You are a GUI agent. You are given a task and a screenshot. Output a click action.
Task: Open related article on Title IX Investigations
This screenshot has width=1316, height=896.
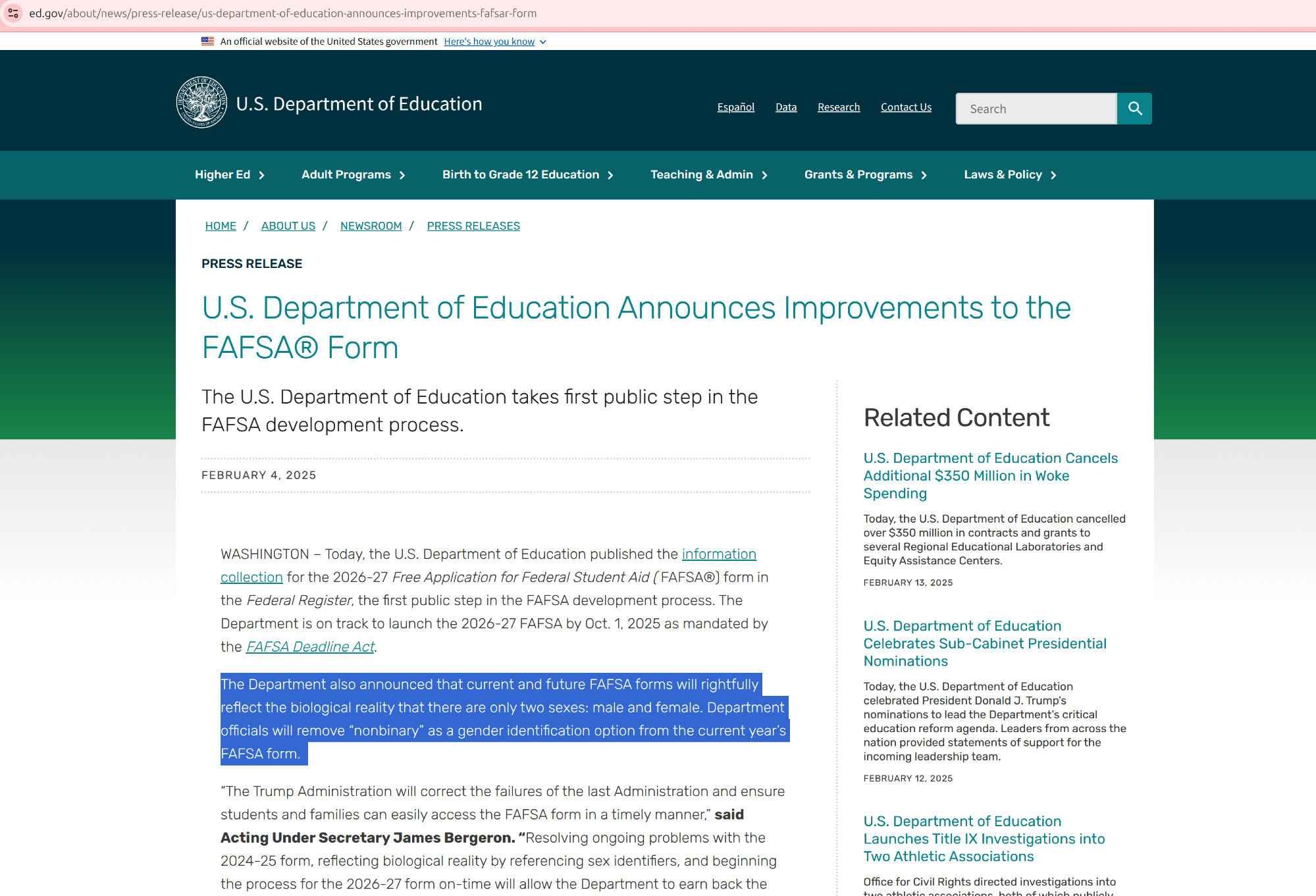click(984, 839)
